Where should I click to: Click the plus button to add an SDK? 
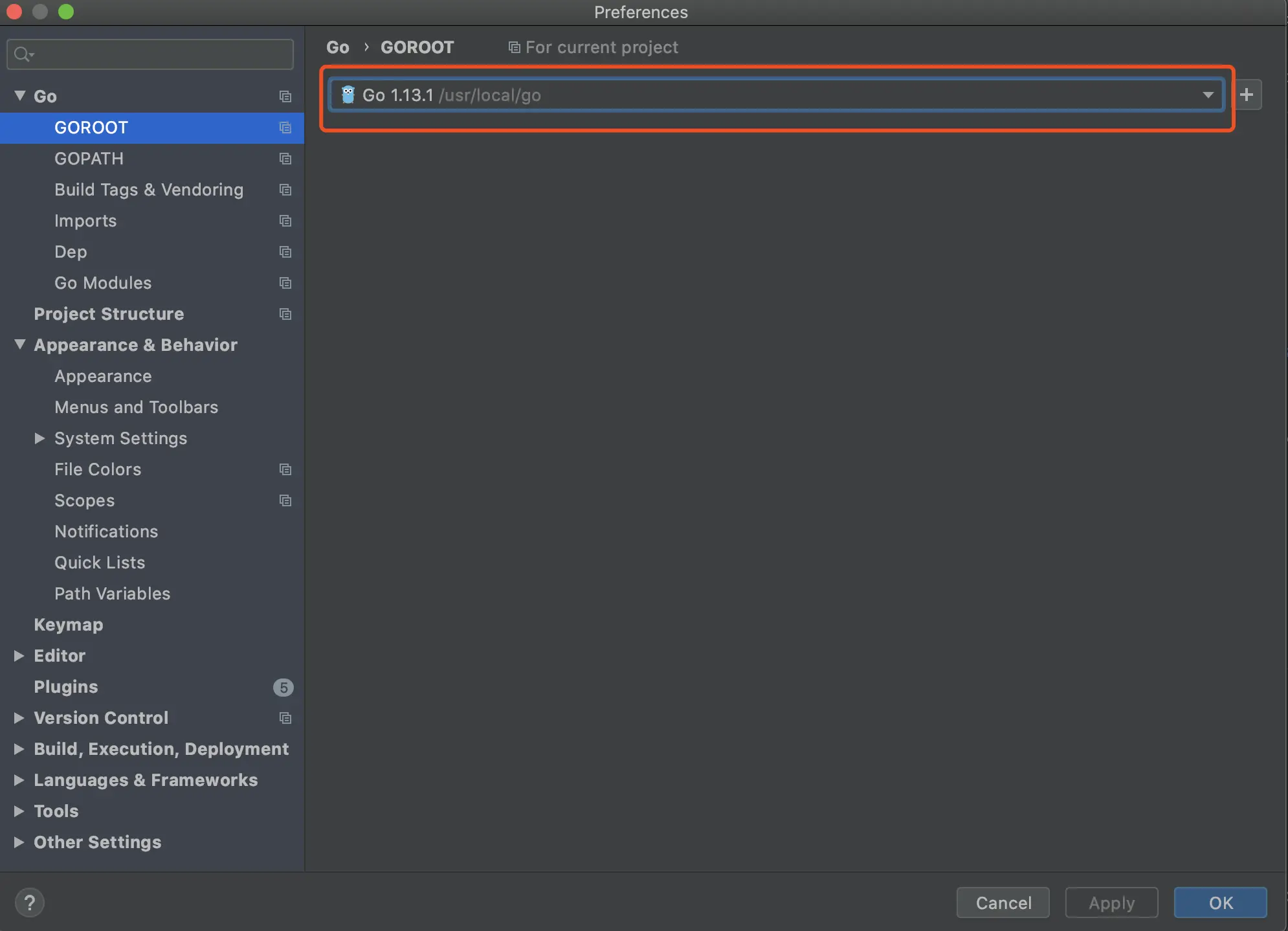pos(1247,95)
